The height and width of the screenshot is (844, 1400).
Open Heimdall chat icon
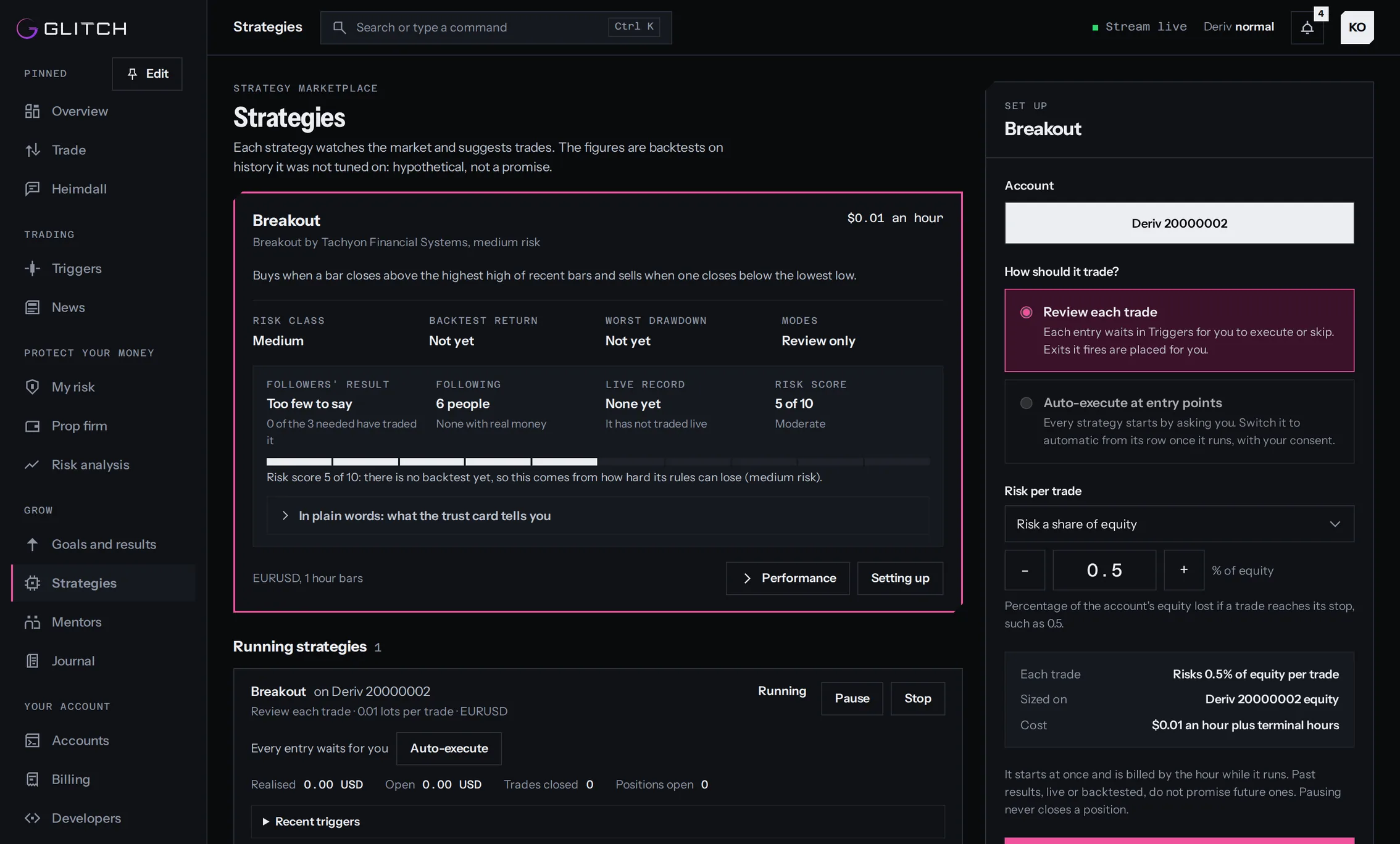point(32,189)
